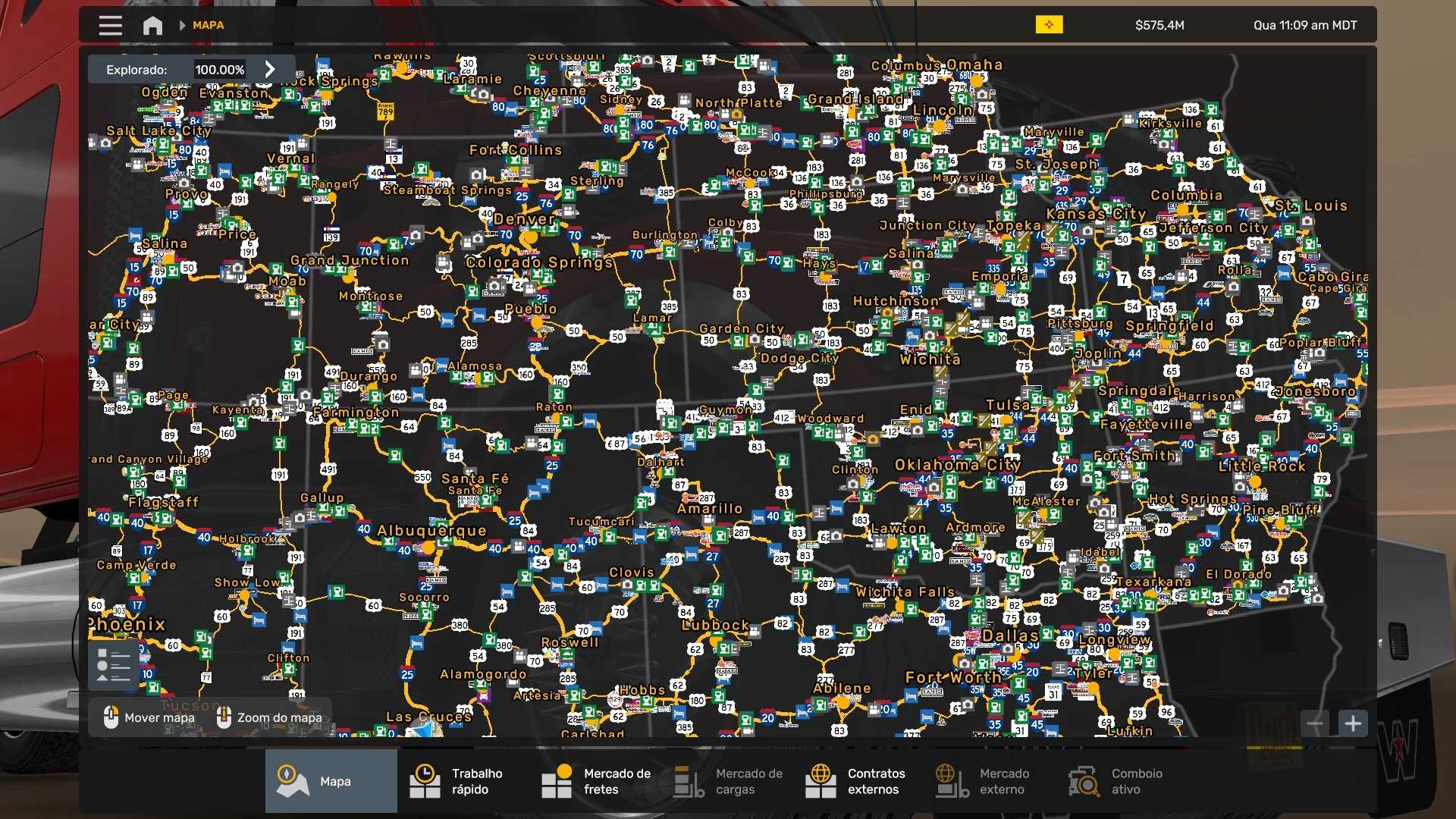Click Oklahoma City on the map
Screen dimensions: 1456x819
click(x=957, y=465)
